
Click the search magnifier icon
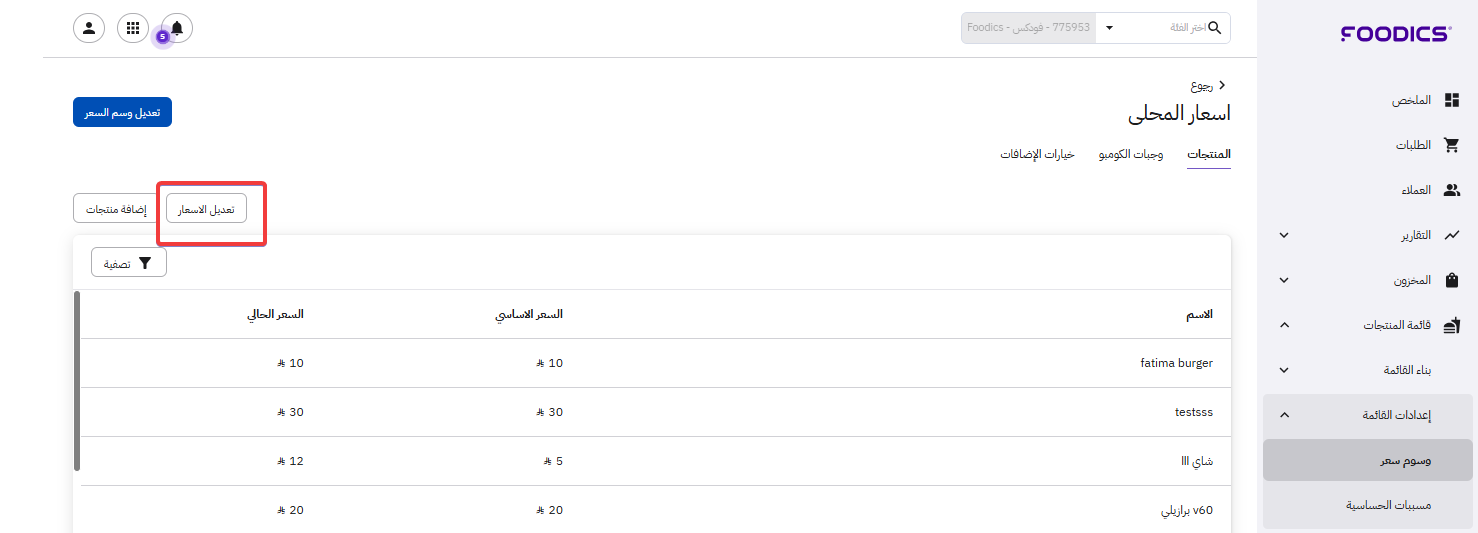pos(1215,28)
